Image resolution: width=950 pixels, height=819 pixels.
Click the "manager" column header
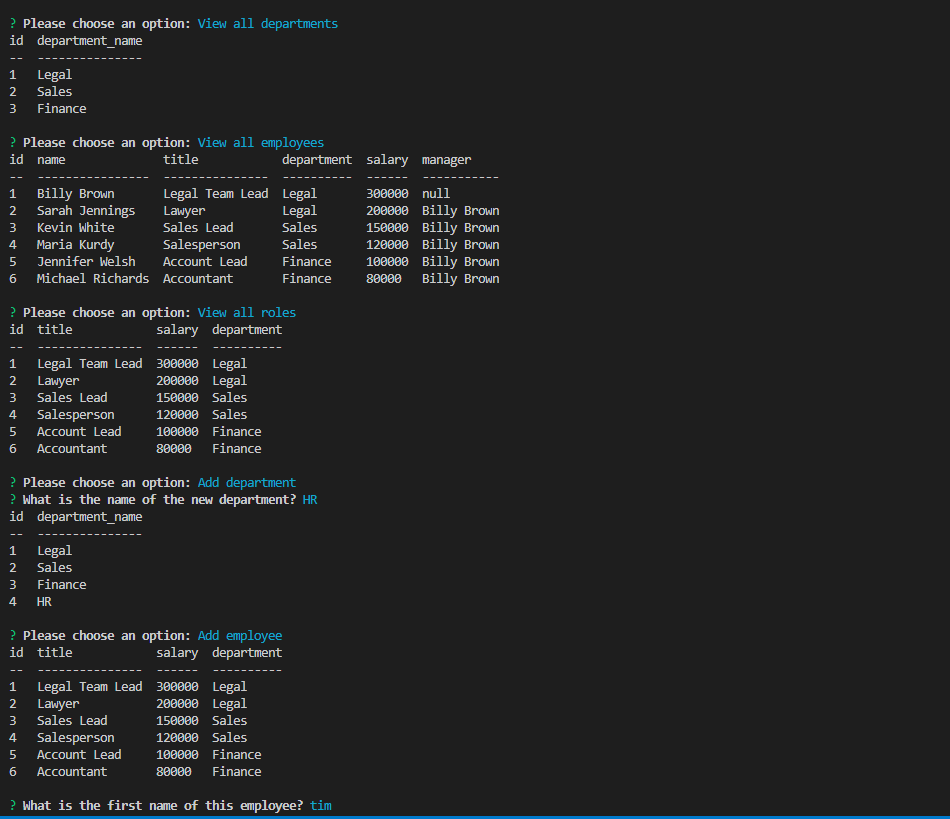pyautogui.click(x=447, y=160)
